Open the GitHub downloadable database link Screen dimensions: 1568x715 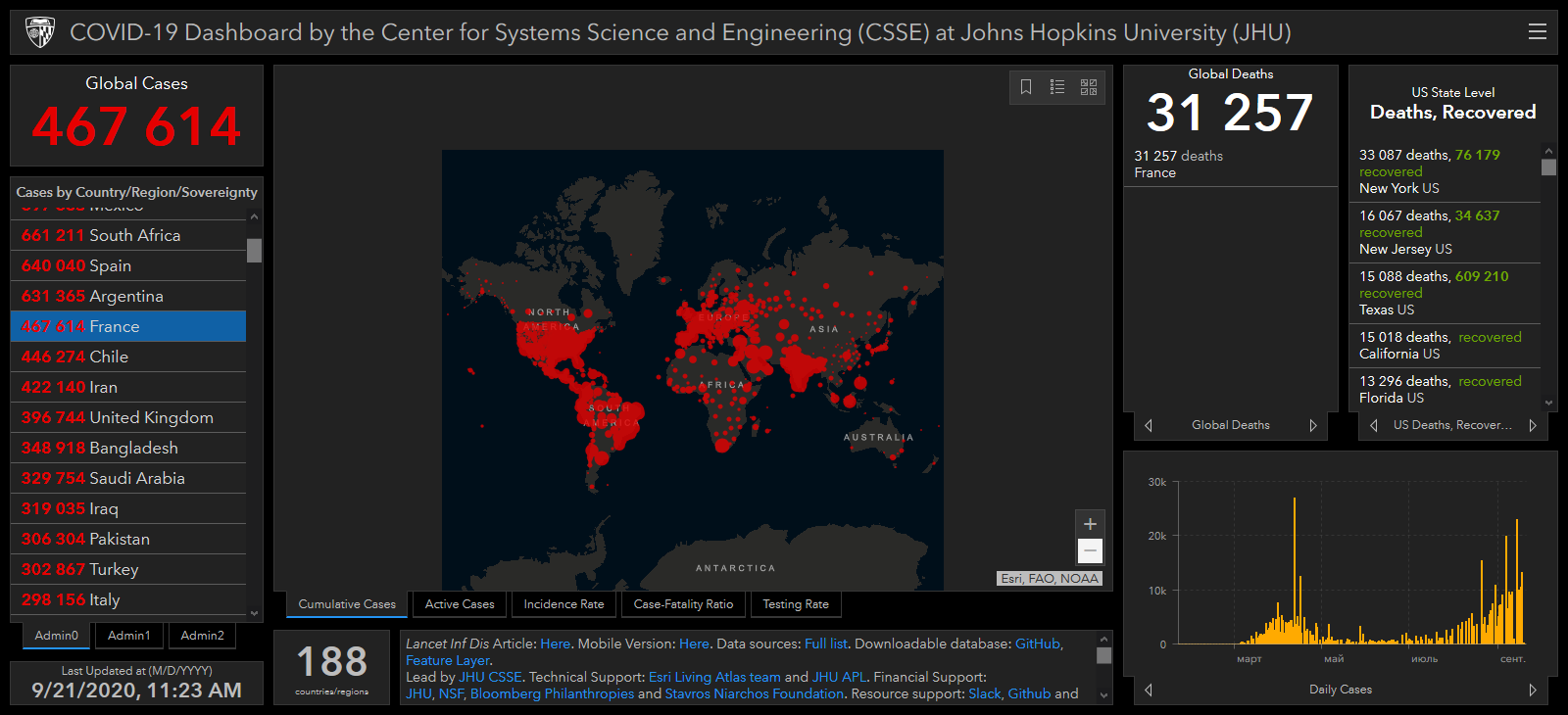pos(1038,643)
